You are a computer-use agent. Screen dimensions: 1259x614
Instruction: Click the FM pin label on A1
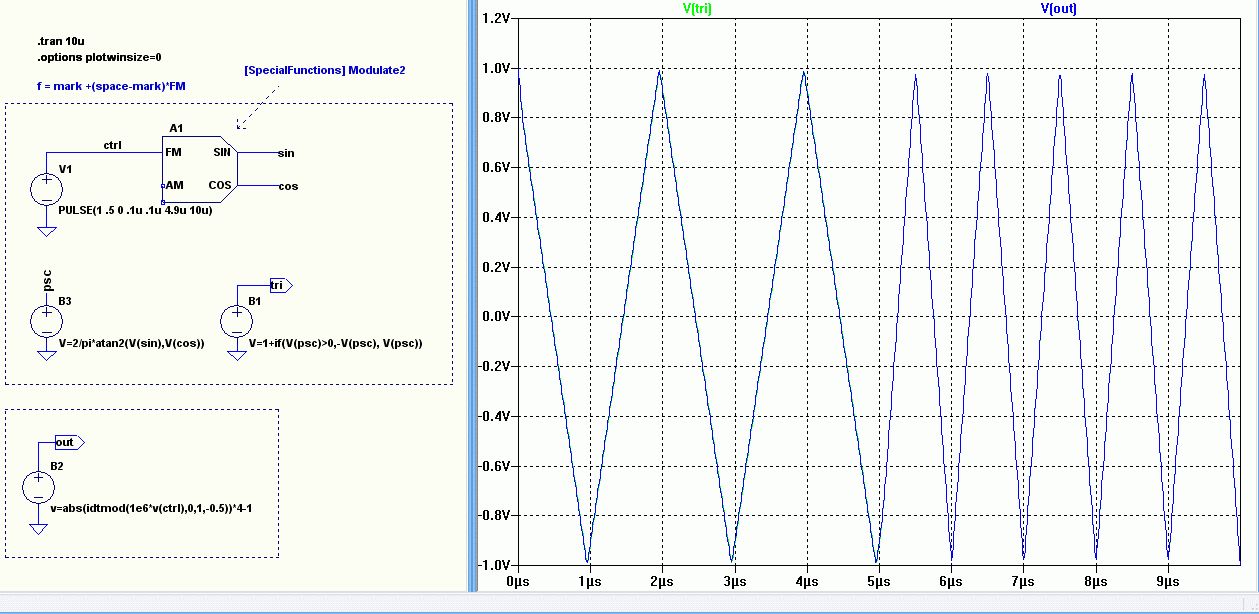(x=173, y=152)
